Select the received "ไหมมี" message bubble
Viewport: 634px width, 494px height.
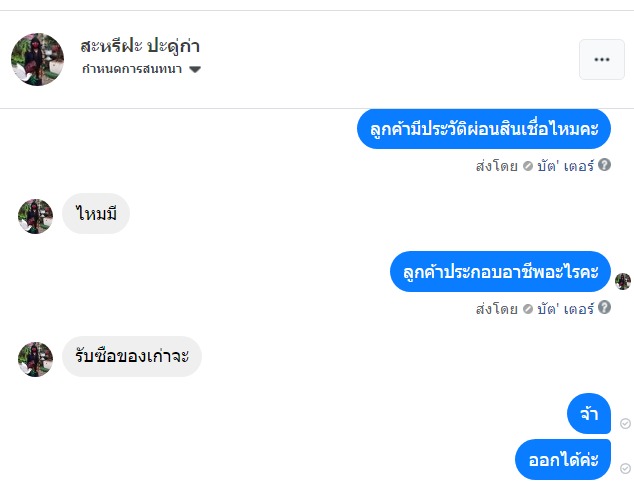tap(96, 213)
